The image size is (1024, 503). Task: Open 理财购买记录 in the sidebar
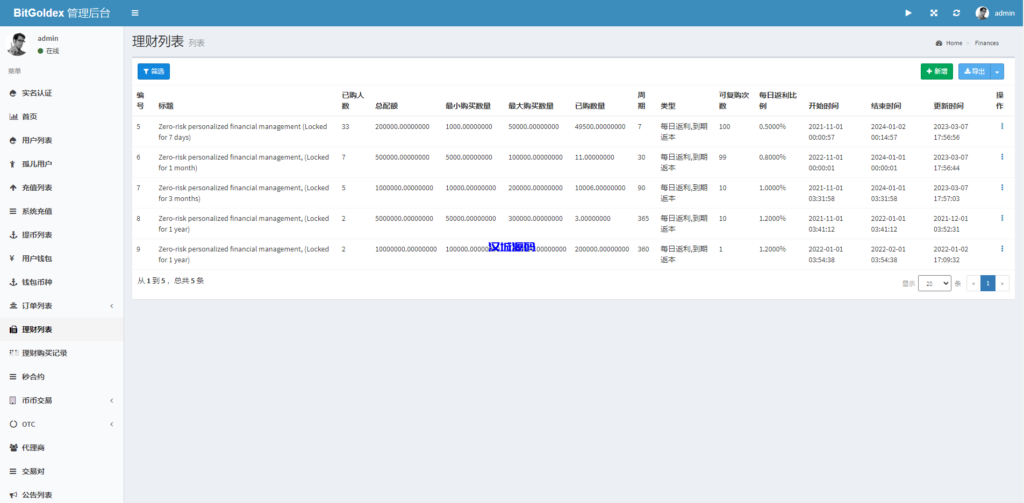pos(44,353)
